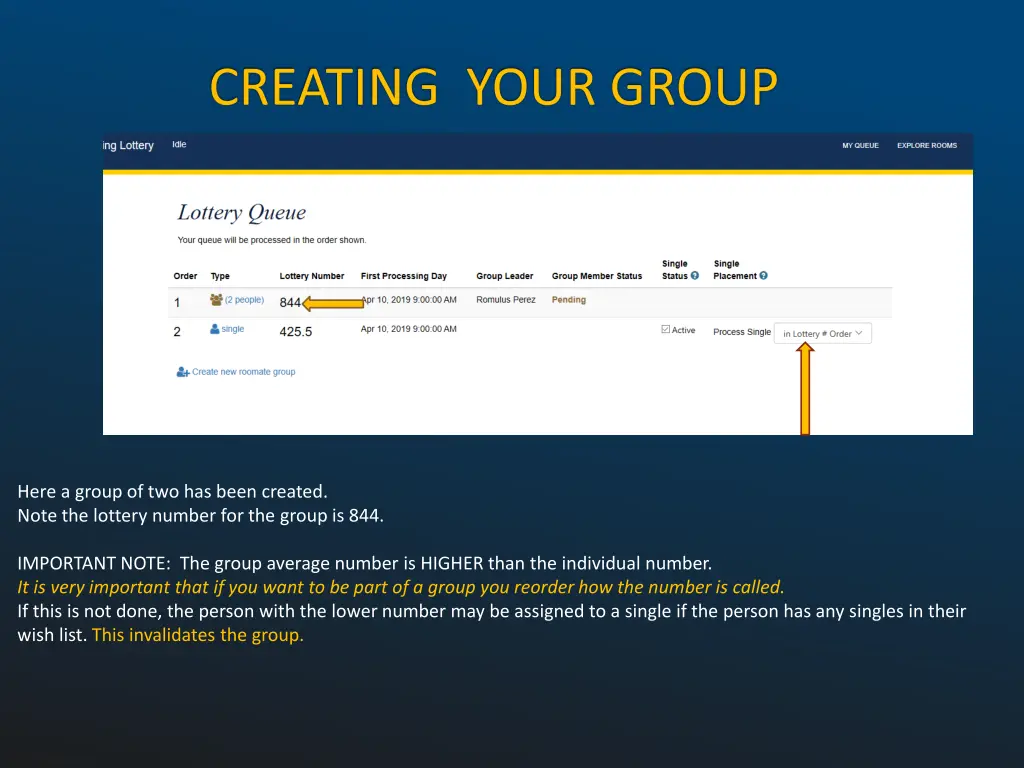Open the 'single' queue entry link

tap(232, 329)
